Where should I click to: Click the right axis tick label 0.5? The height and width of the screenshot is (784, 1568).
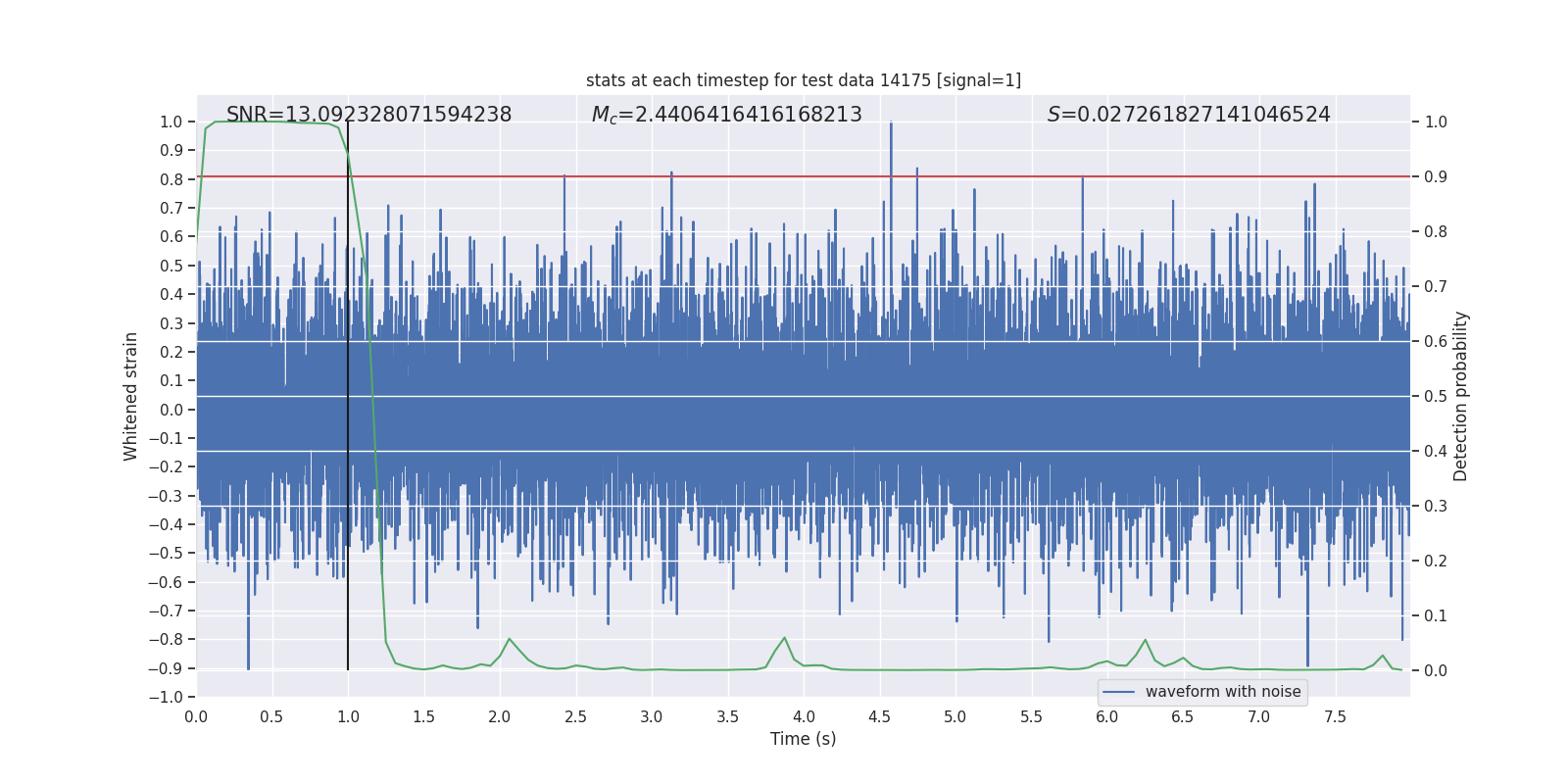(1436, 396)
